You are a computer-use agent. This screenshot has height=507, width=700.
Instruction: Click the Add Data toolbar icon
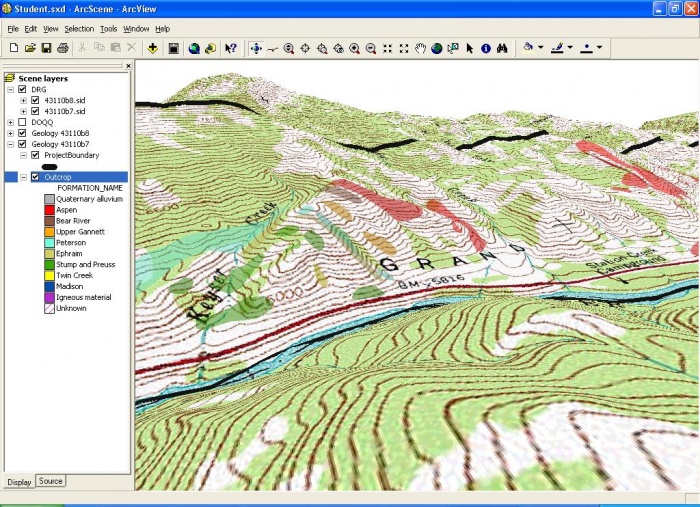[152, 48]
